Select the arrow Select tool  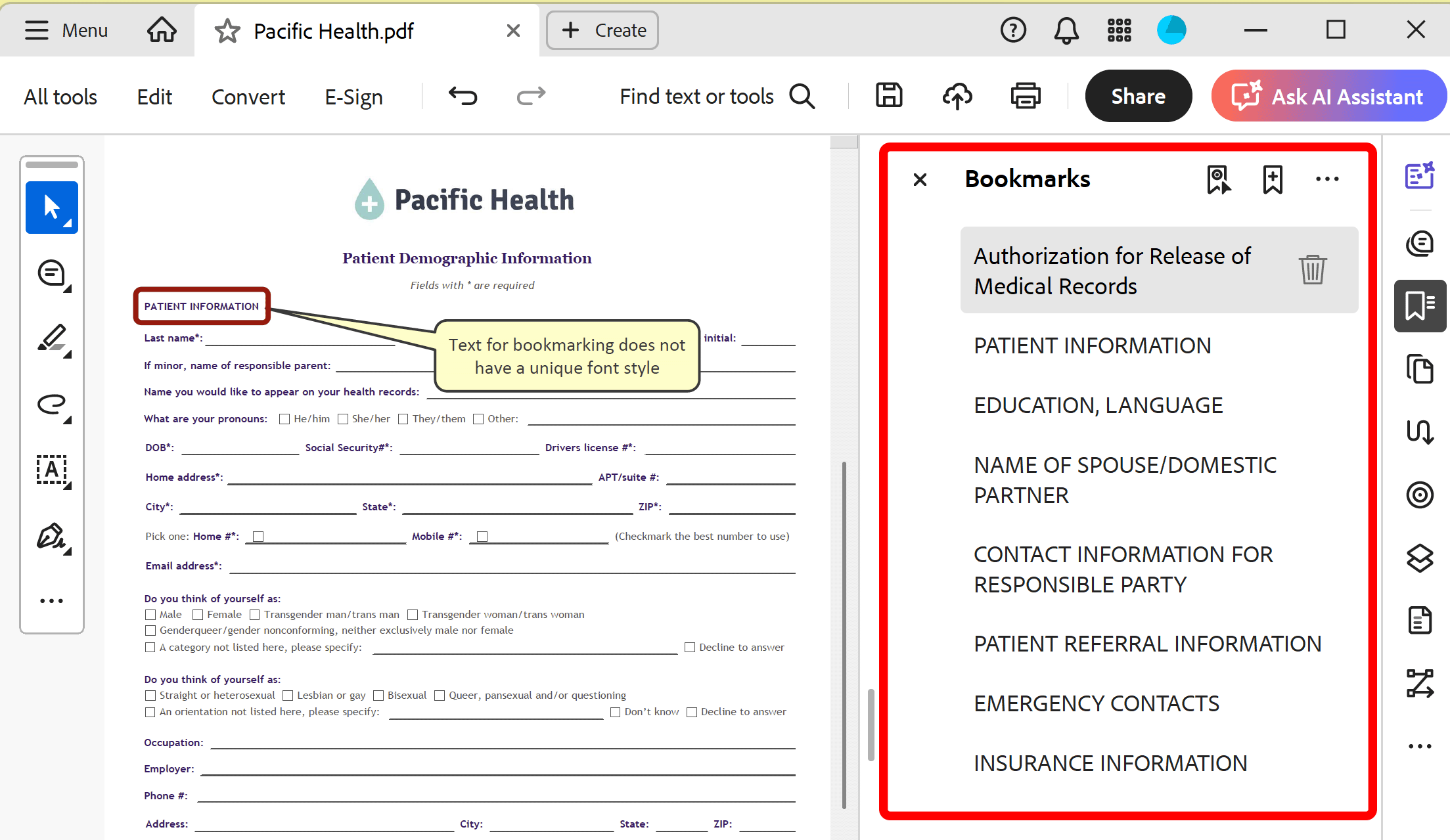[52, 208]
